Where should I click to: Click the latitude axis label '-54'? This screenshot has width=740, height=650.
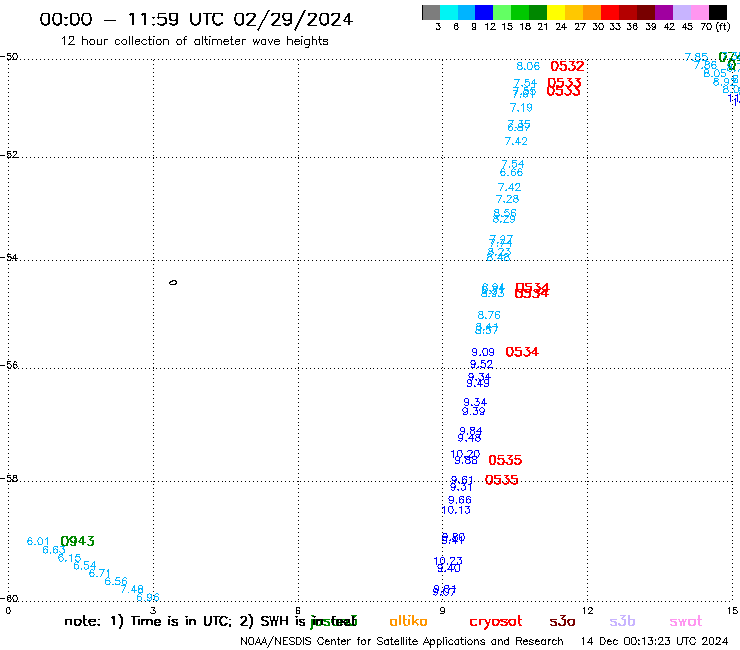(9, 258)
